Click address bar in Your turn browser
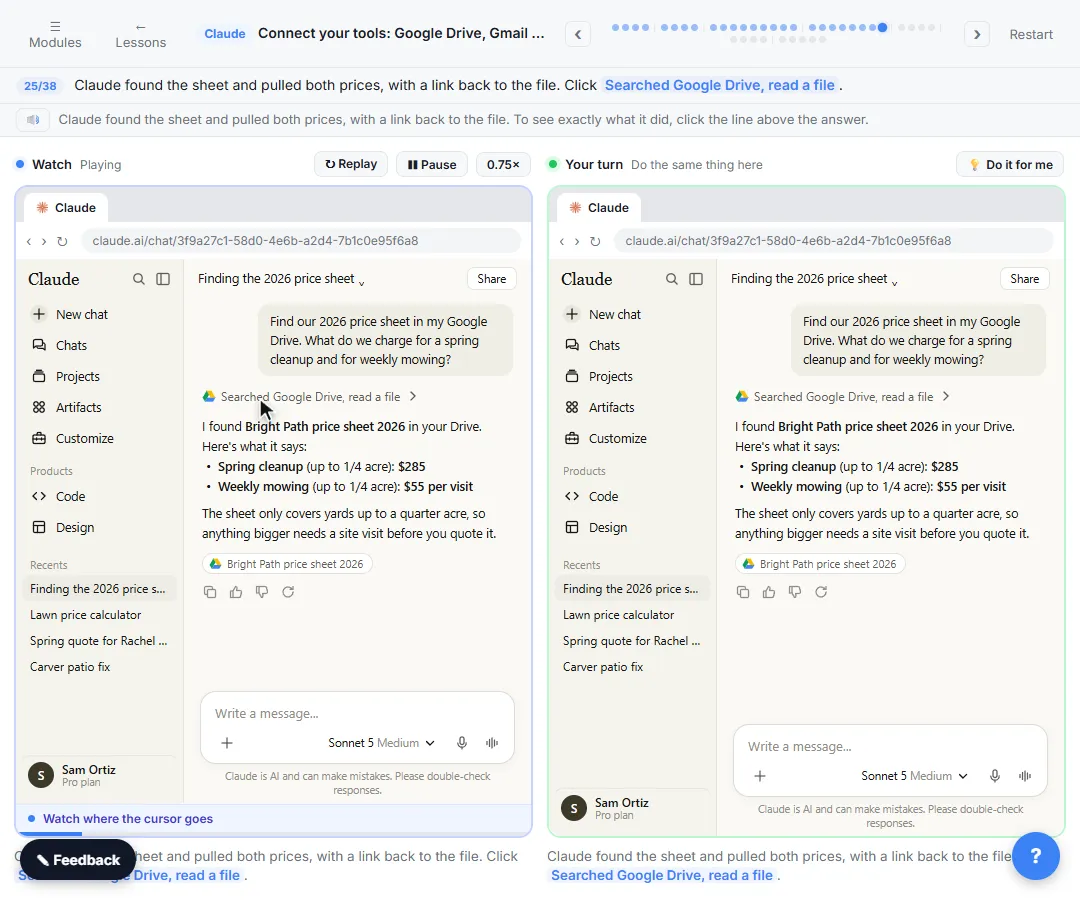 [833, 241]
